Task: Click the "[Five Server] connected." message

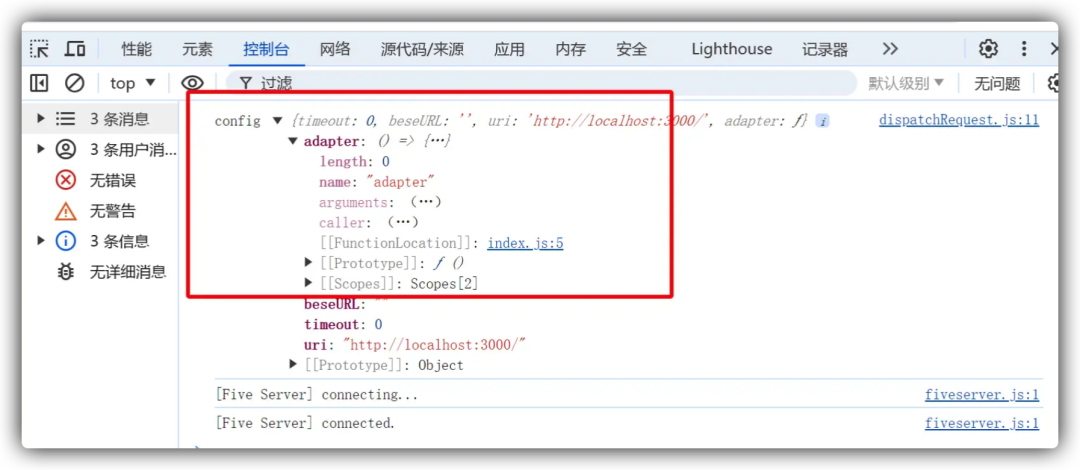Action: tap(305, 423)
